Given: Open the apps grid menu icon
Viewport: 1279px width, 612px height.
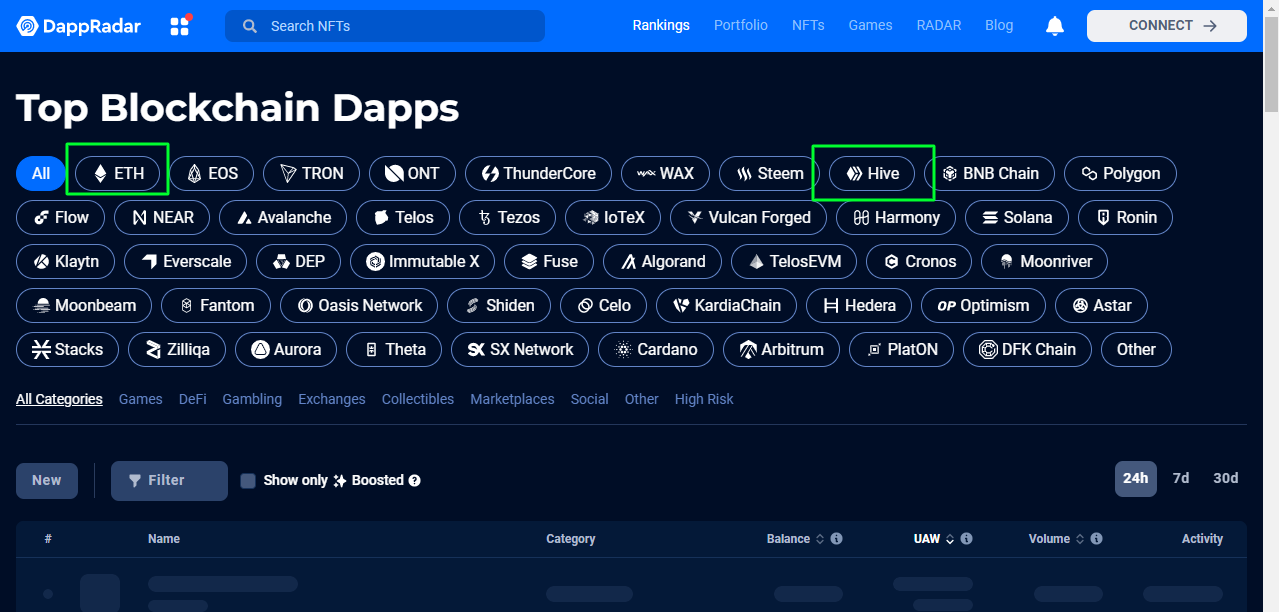Looking at the screenshot, I should (180, 26).
